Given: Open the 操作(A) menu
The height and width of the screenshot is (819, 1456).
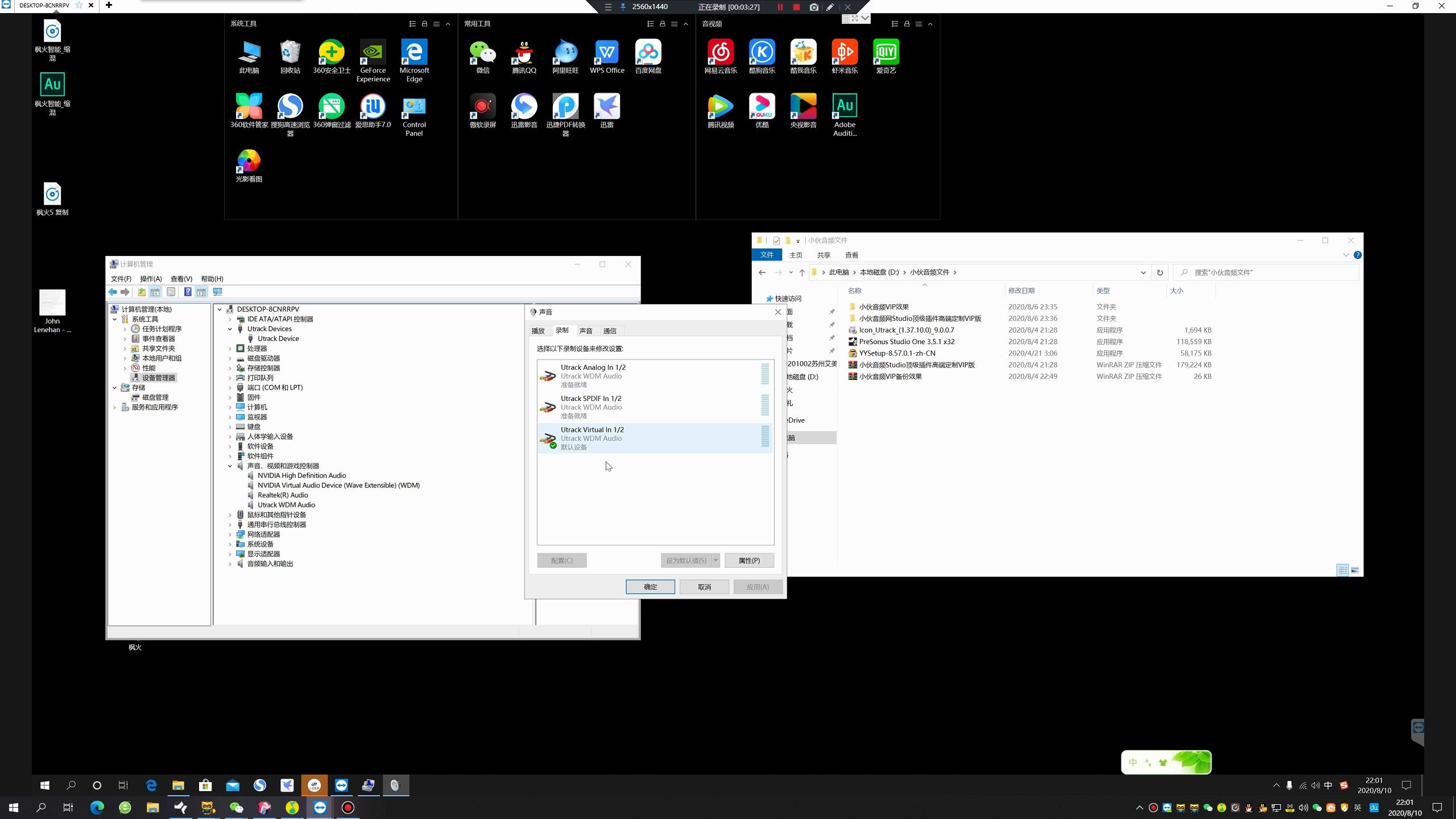Looking at the screenshot, I should [x=151, y=279].
